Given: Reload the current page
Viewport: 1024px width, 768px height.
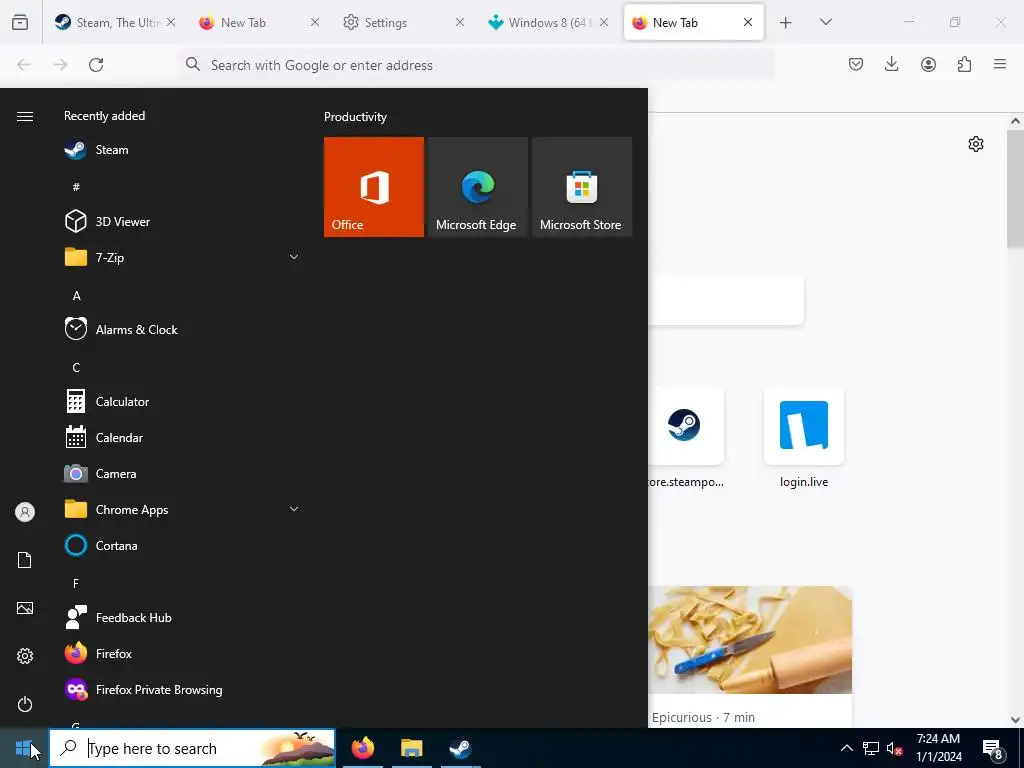Looking at the screenshot, I should [x=96, y=65].
